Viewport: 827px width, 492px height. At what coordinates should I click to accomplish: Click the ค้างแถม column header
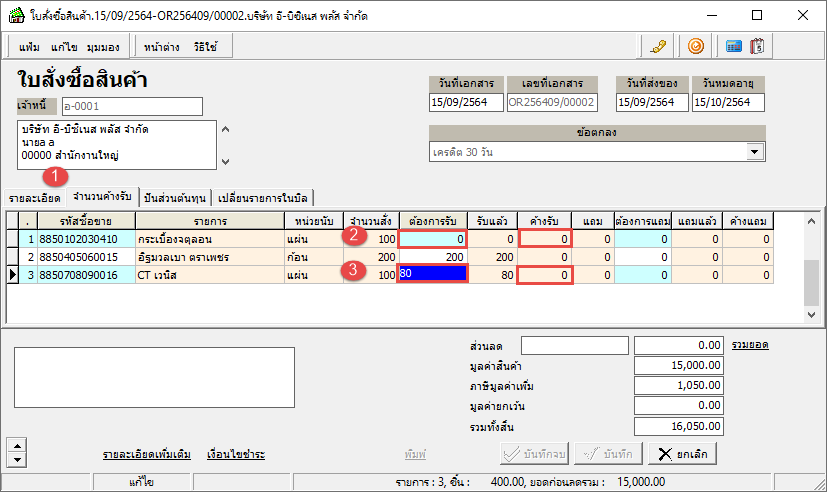tap(748, 221)
